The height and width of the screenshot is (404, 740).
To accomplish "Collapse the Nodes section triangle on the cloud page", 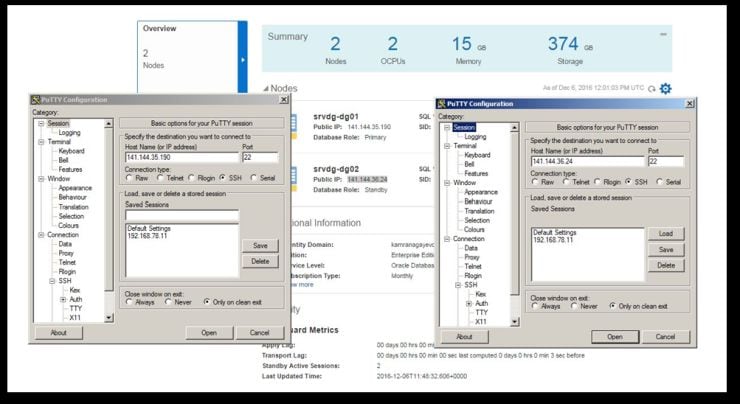I will click(266, 89).
